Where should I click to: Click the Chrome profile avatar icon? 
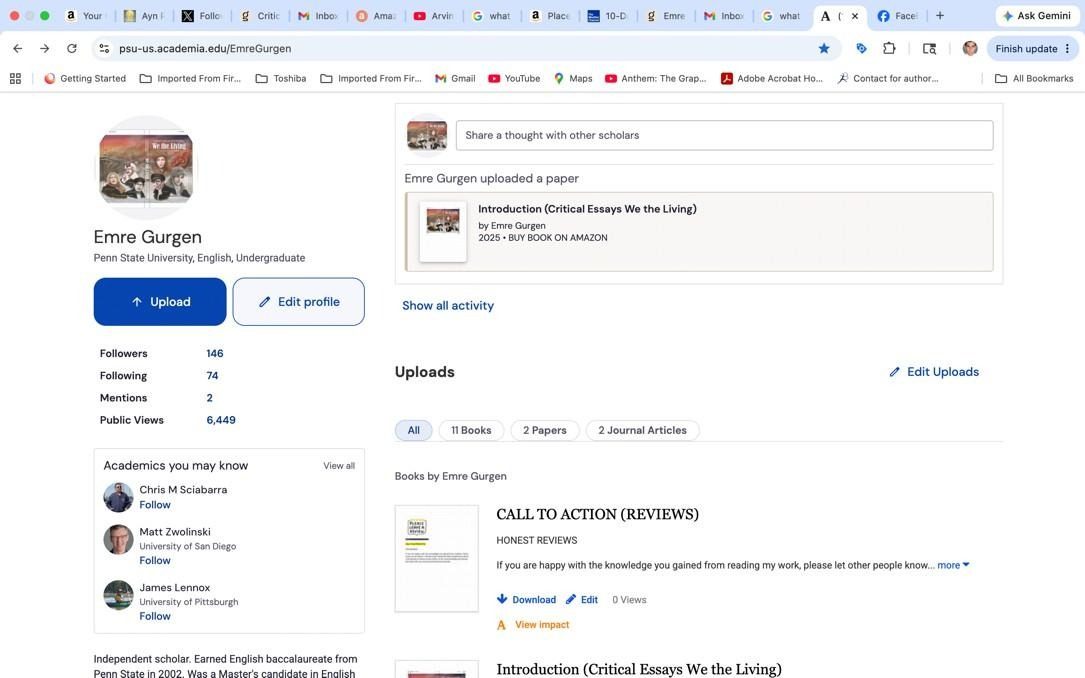tap(970, 48)
